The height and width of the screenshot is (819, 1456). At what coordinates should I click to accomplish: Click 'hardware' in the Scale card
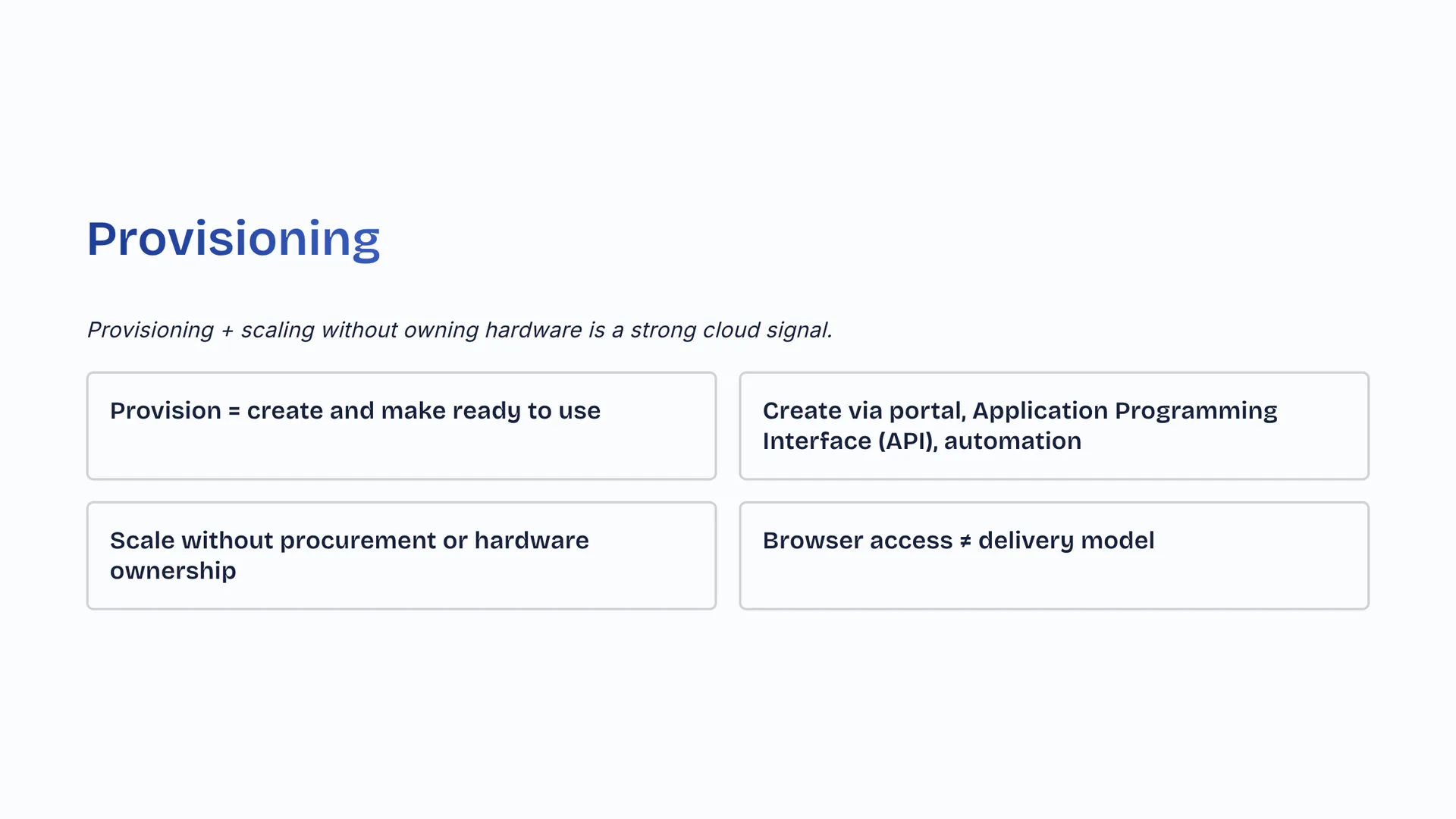coord(531,541)
